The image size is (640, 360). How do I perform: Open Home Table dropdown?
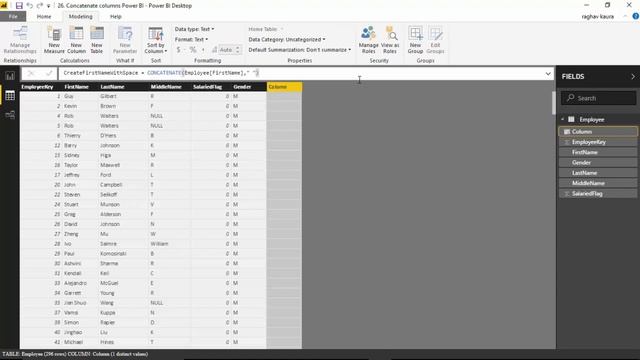pyautogui.click(x=266, y=29)
